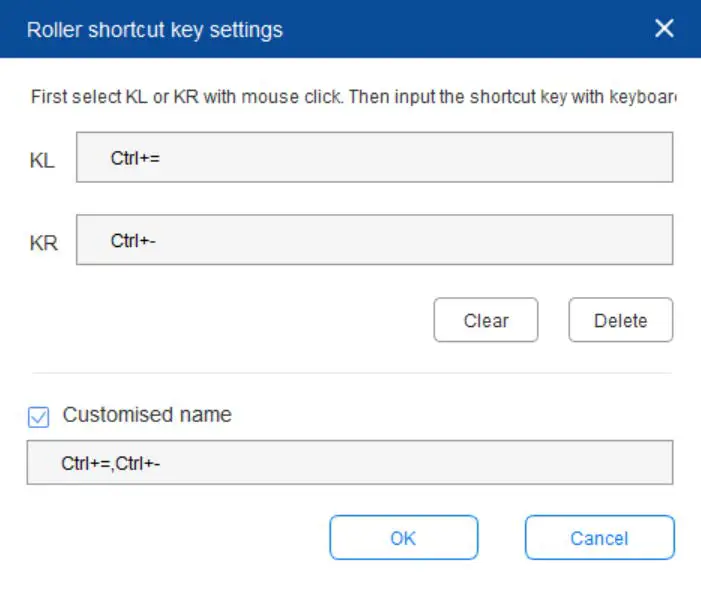Viewport: 701px width, 589px height.
Task: Click empty right end of KL field
Action: coord(630,158)
